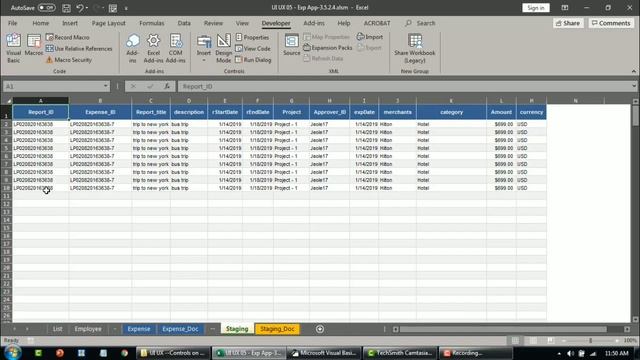Open Share Workbook (Legacy)
This screenshot has height=360, width=640.
pos(415,48)
